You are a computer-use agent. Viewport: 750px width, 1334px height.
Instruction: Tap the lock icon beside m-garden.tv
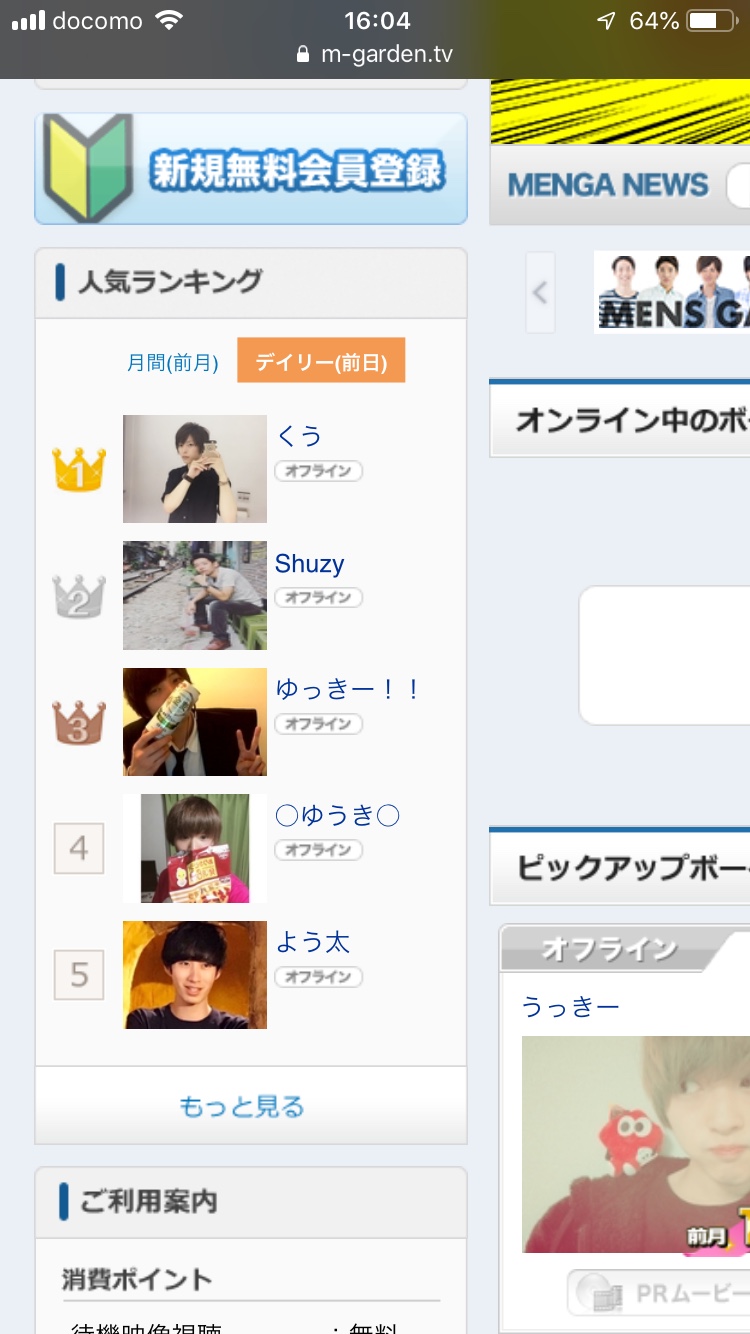pos(304,55)
